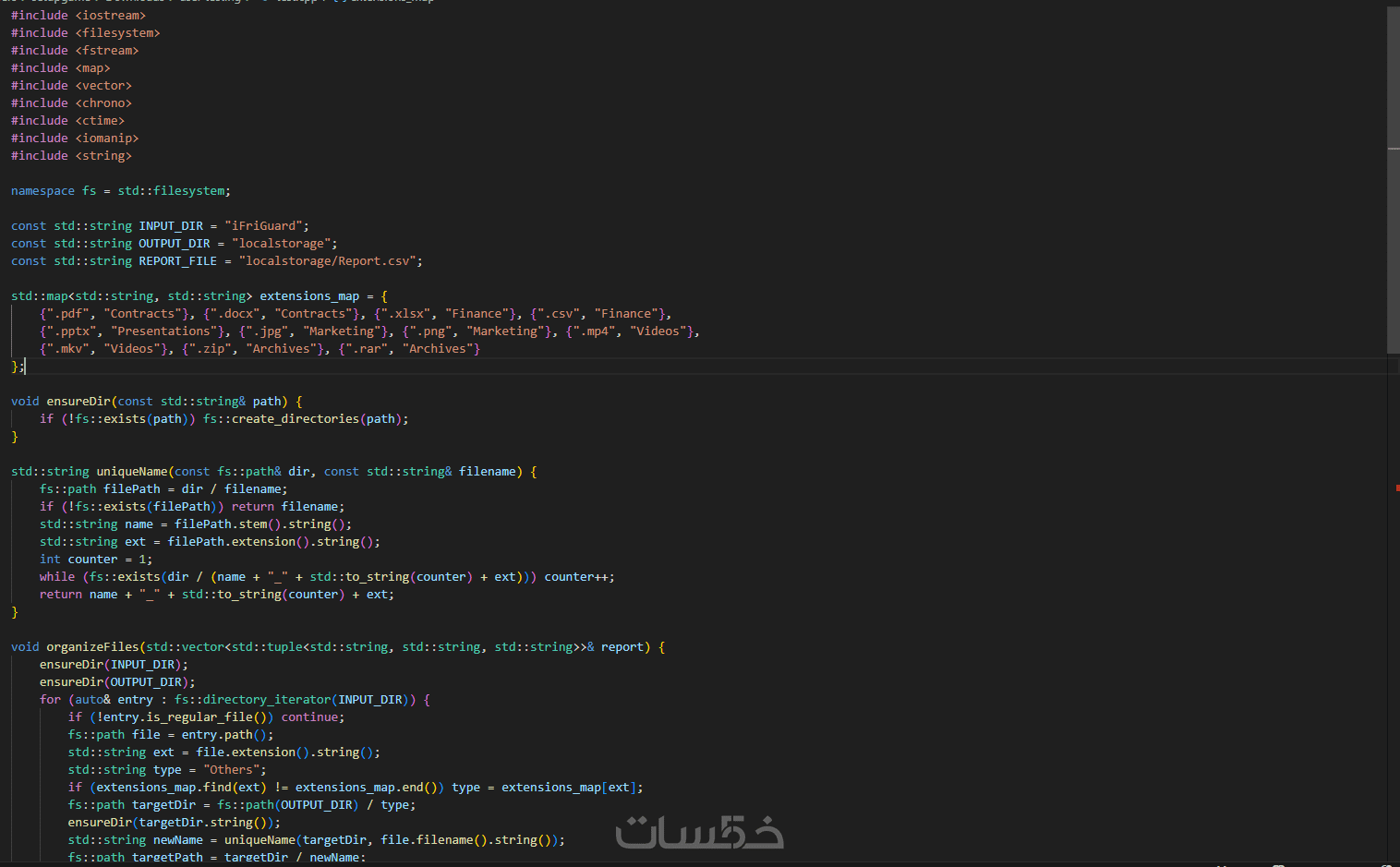Click the ".csv" map key
Image resolution: width=1400 pixels, height=867 pixels.
coord(559,314)
